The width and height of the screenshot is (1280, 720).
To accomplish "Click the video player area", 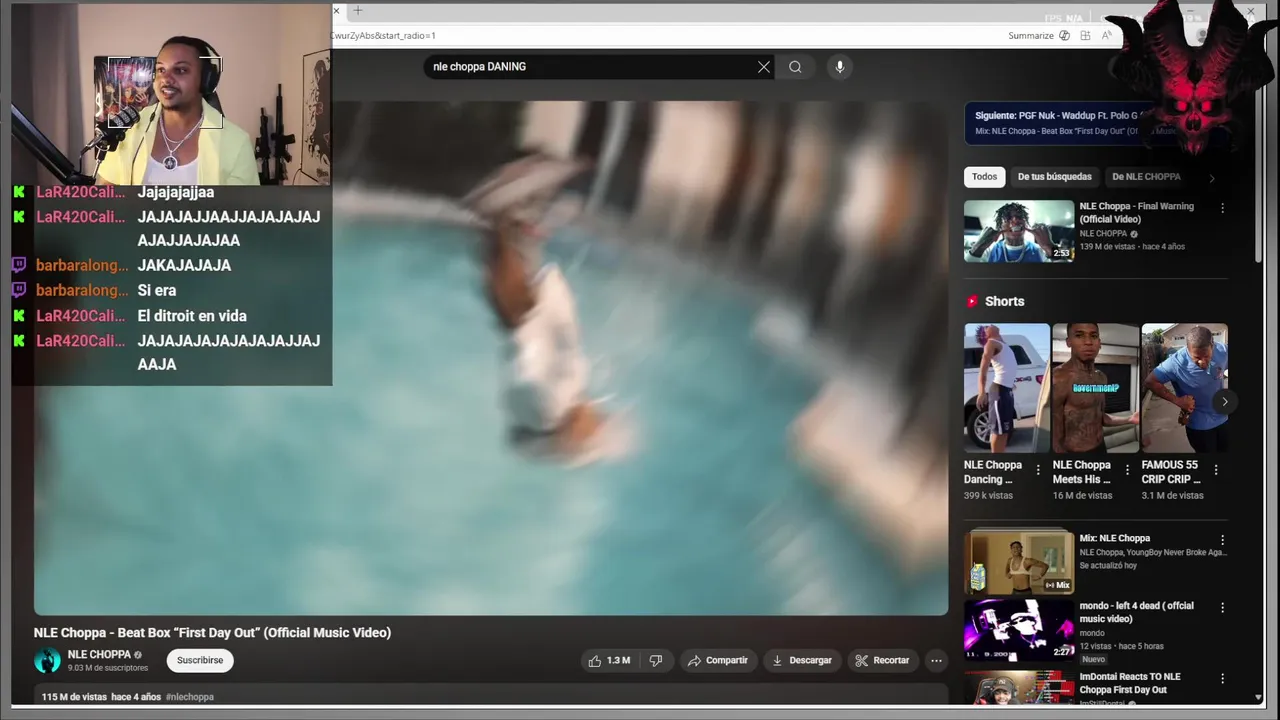I will (491, 358).
